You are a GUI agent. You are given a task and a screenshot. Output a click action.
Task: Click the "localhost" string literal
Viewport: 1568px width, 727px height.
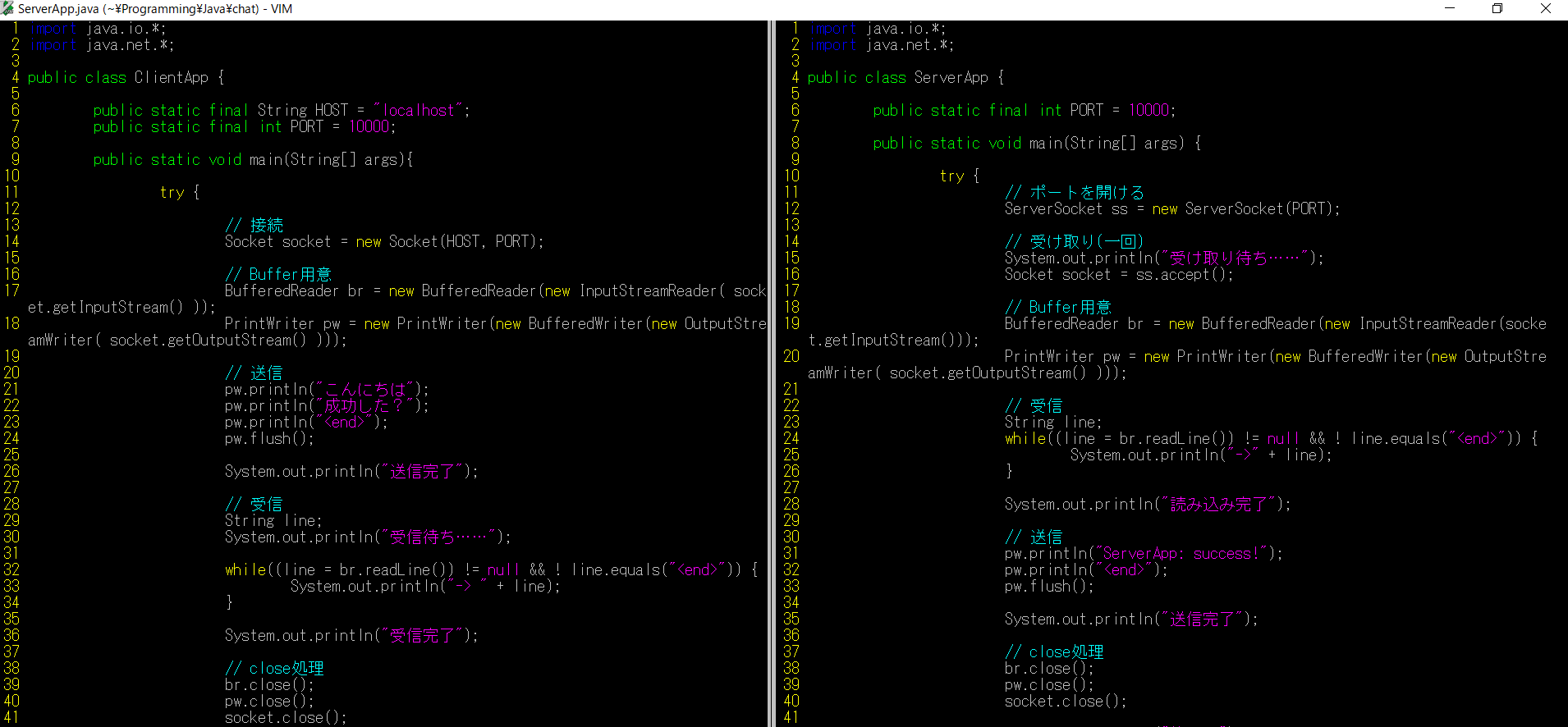click(418, 111)
